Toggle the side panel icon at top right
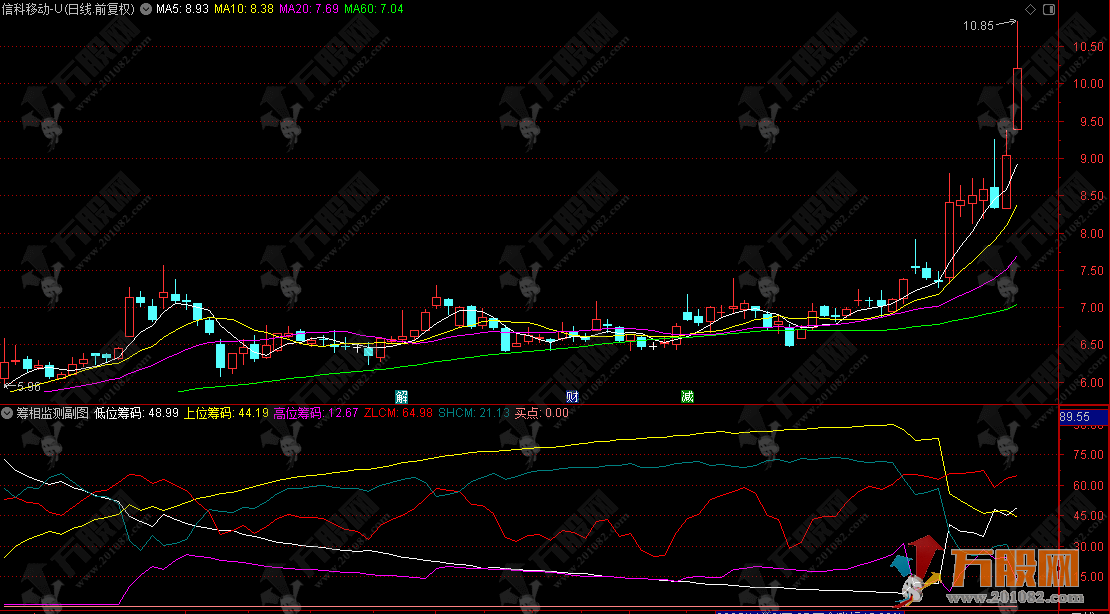The width and height of the screenshot is (1110, 614). coord(1047,9)
